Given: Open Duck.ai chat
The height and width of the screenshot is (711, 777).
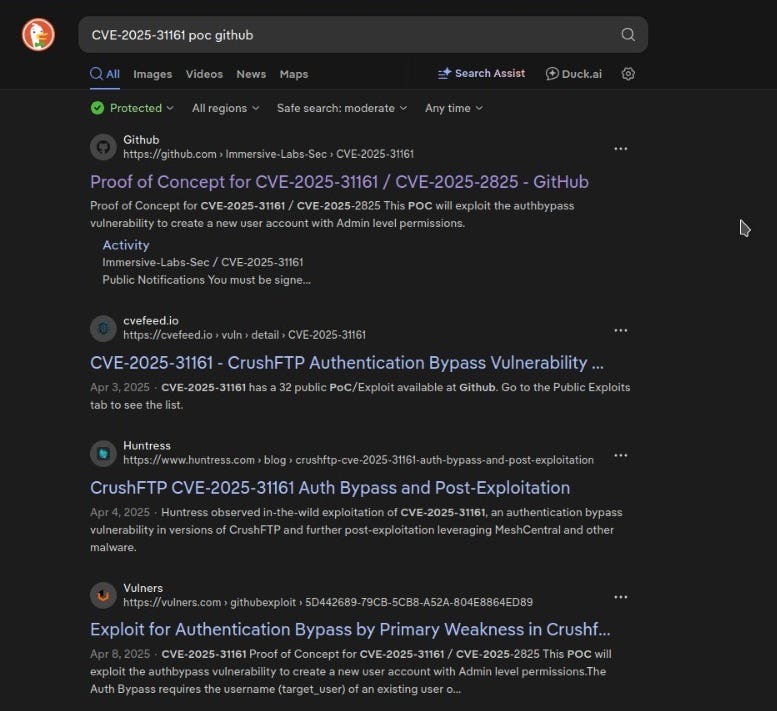Looking at the screenshot, I should click(574, 74).
